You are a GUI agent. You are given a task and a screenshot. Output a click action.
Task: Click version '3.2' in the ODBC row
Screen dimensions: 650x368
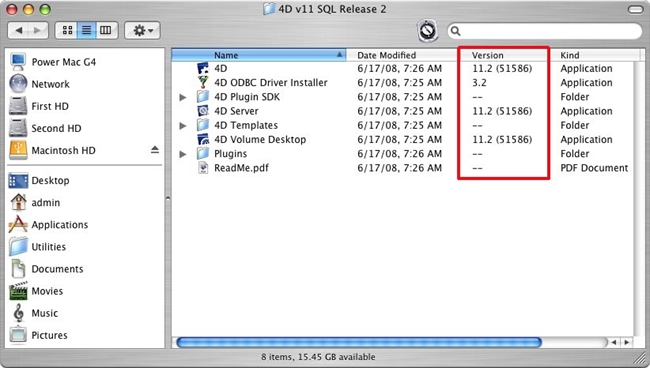tap(479, 83)
